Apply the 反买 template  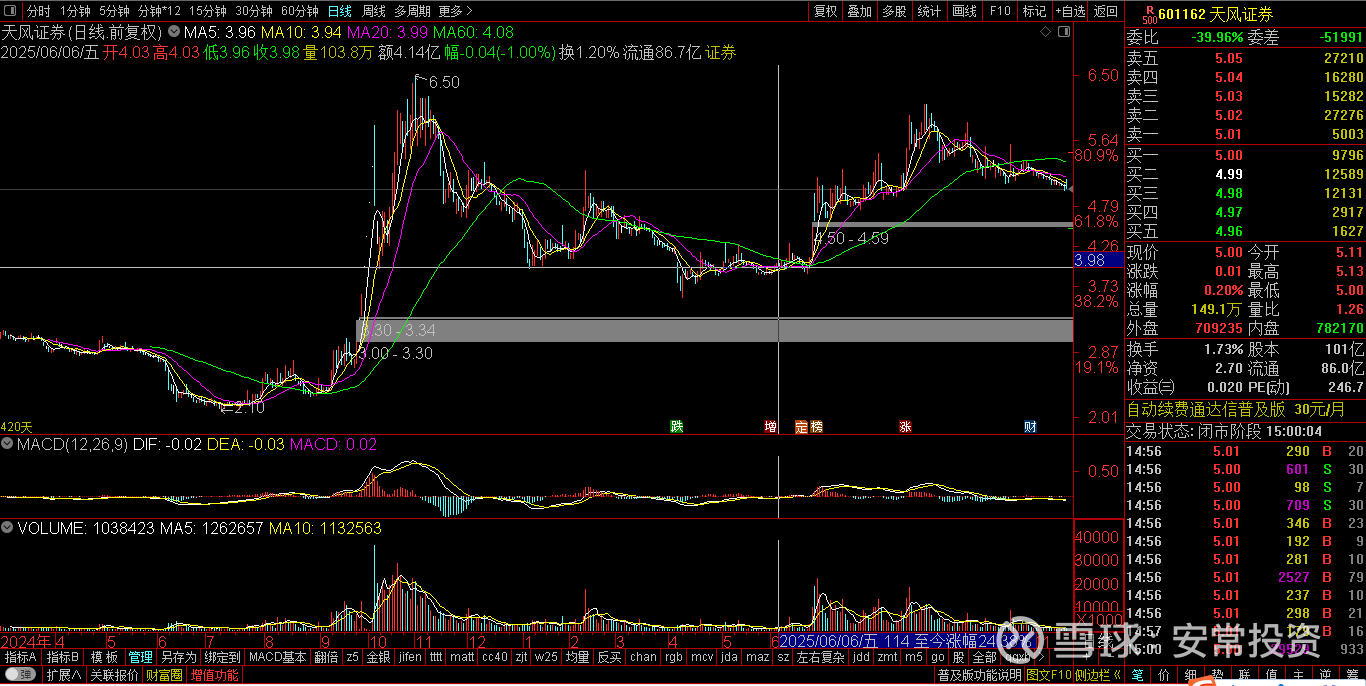pyautogui.click(x=609, y=658)
